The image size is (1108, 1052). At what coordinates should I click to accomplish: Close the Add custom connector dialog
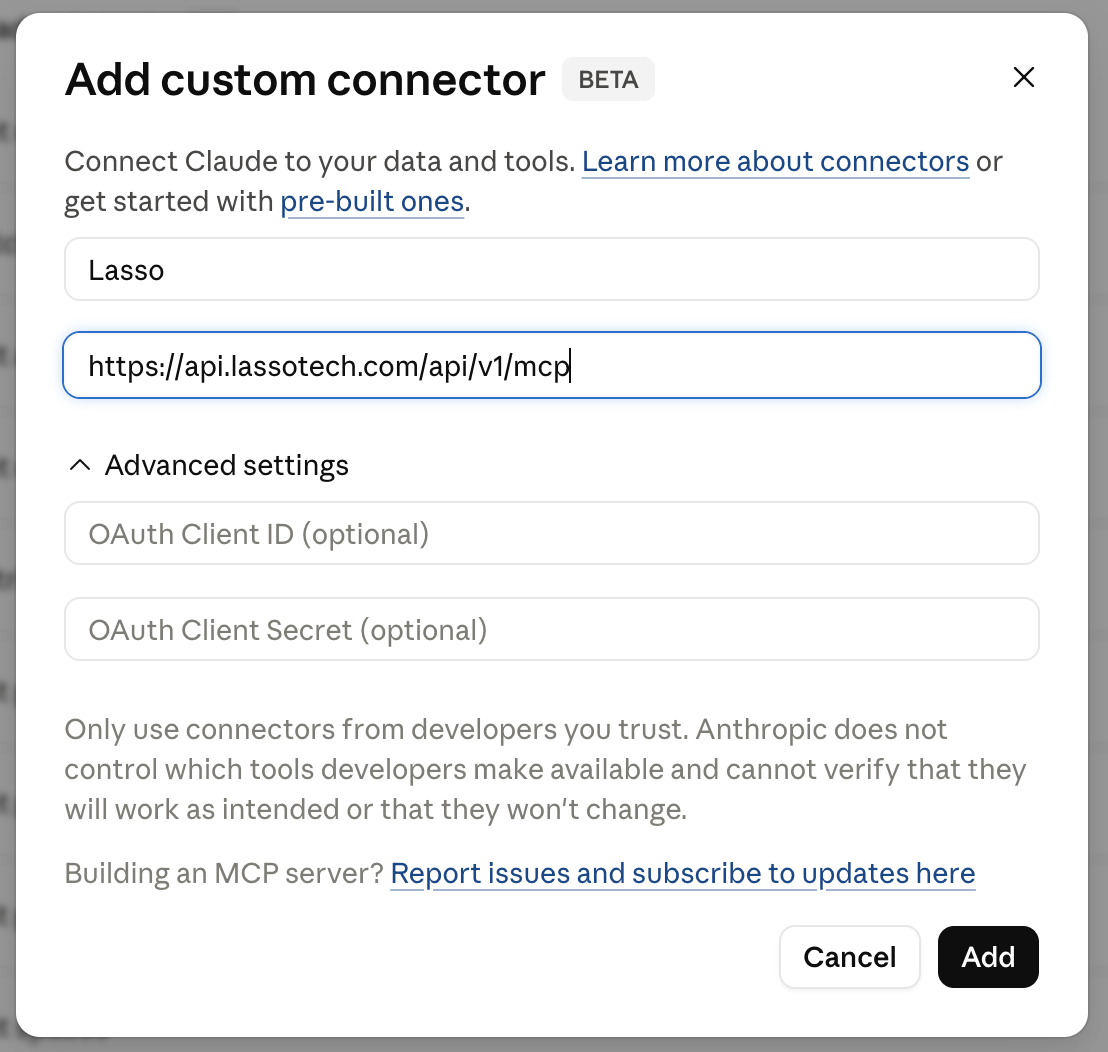point(1023,77)
